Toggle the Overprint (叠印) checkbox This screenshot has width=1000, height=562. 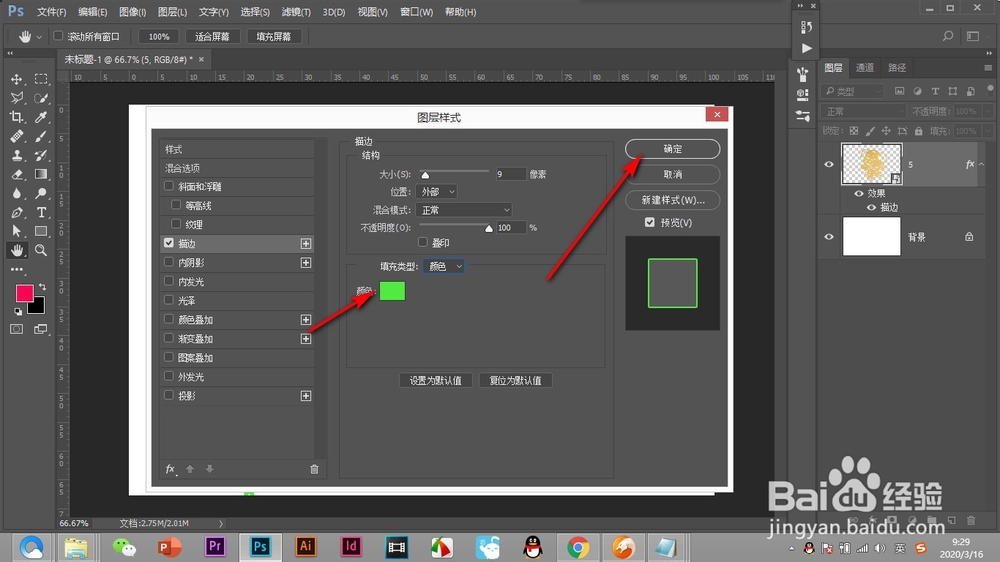click(422, 242)
